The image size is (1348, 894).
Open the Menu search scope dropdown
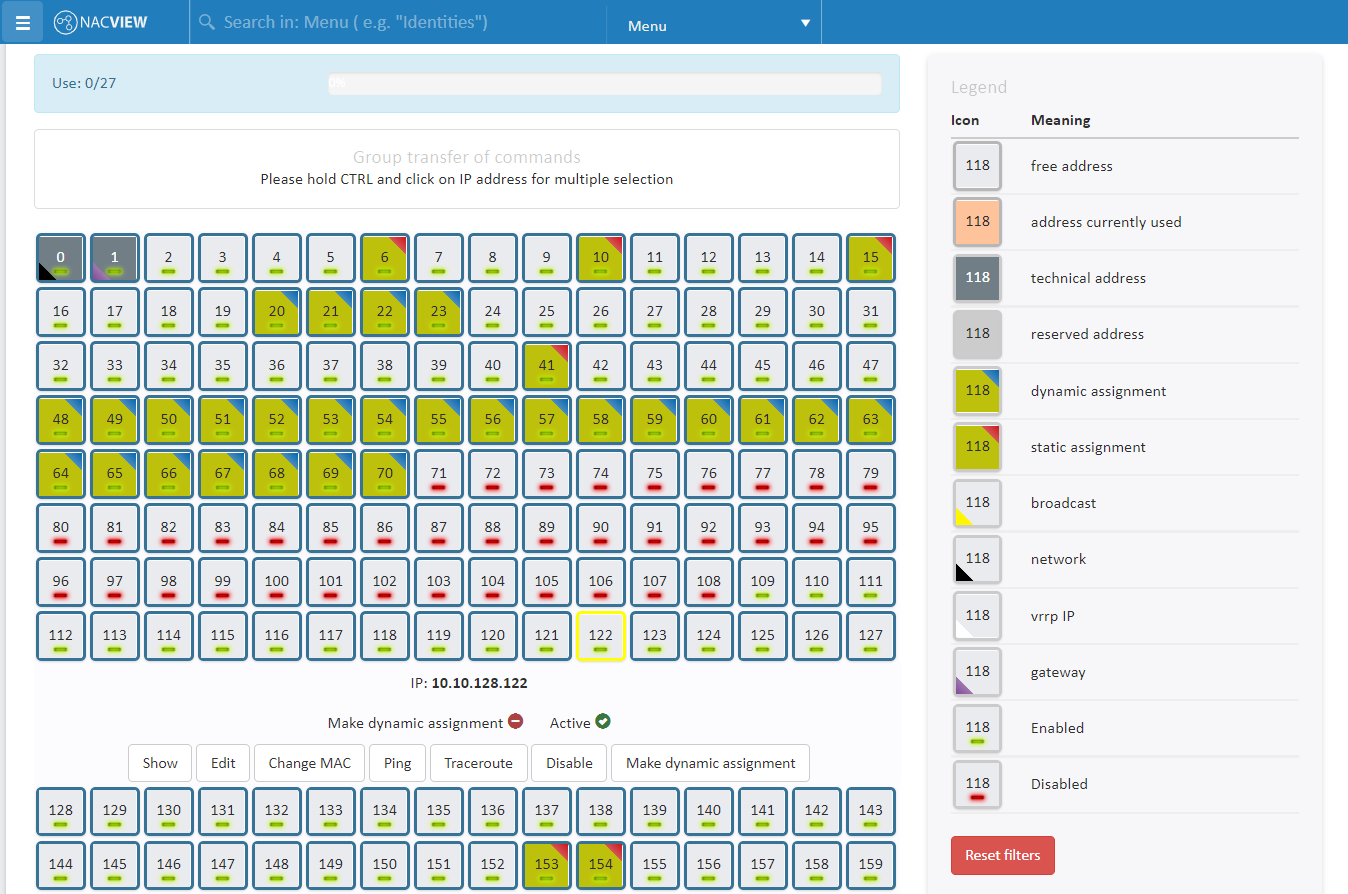coord(713,22)
